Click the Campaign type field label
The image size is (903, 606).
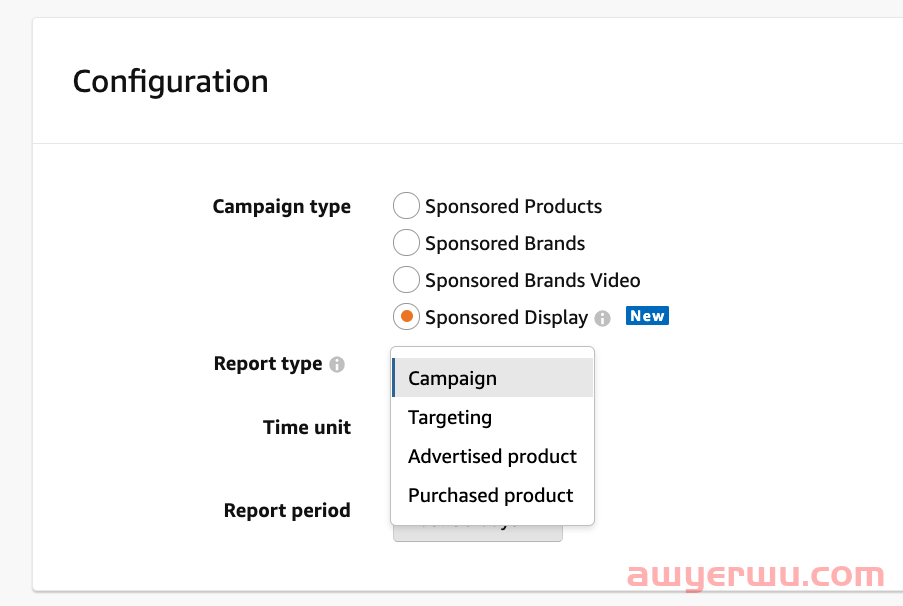(x=282, y=207)
